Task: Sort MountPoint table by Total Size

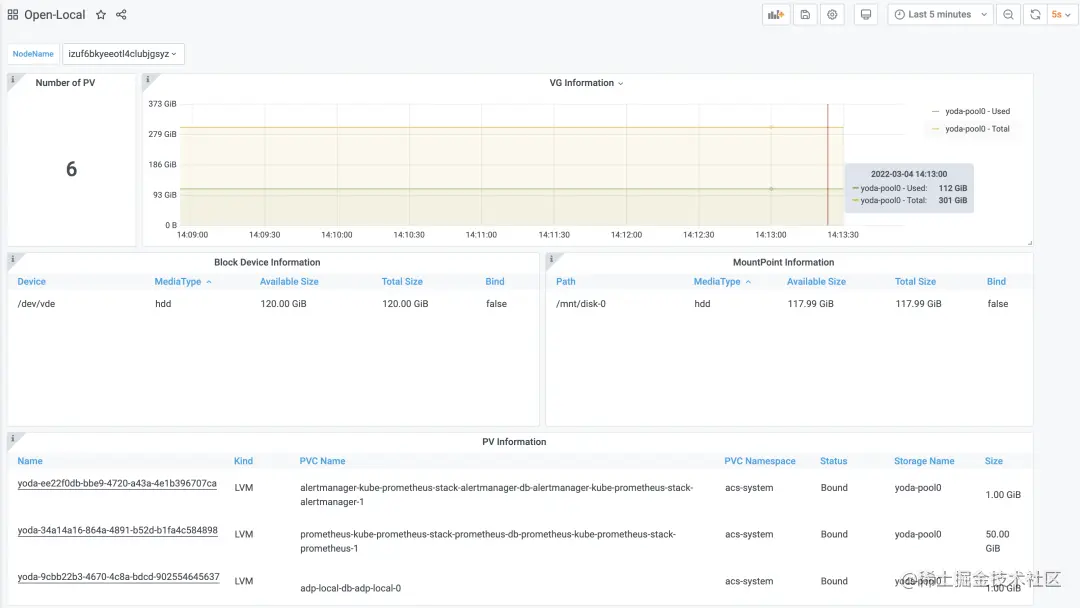Action: coord(915,282)
